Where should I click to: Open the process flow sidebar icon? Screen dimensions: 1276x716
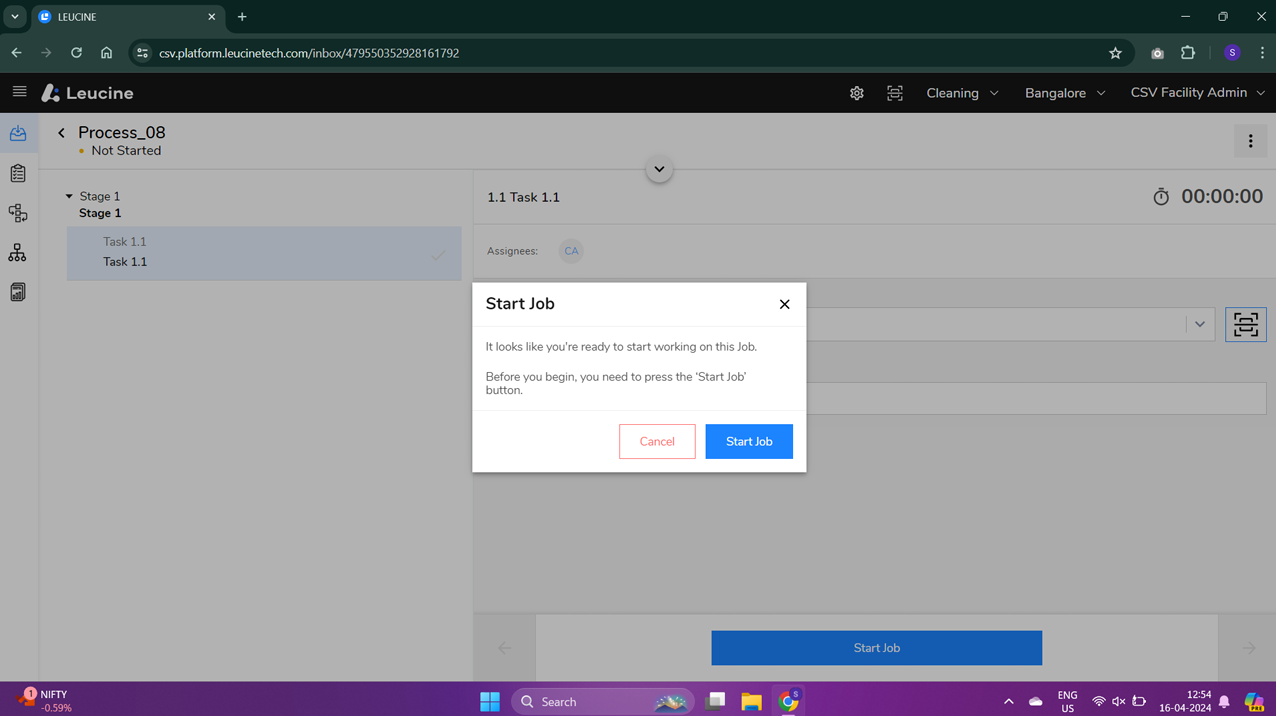(18, 213)
